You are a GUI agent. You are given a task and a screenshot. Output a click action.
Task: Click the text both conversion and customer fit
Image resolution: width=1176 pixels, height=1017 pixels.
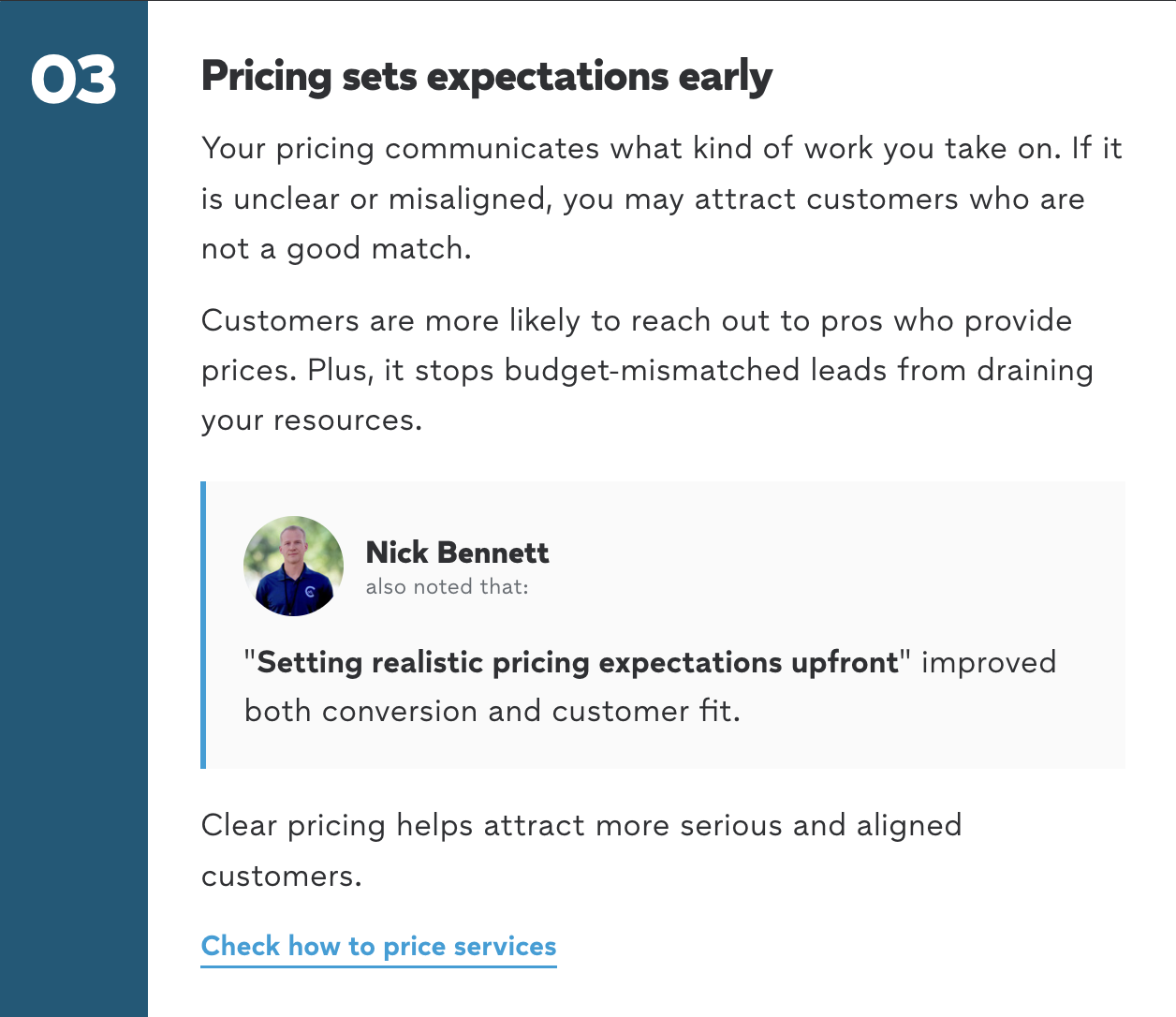492,712
